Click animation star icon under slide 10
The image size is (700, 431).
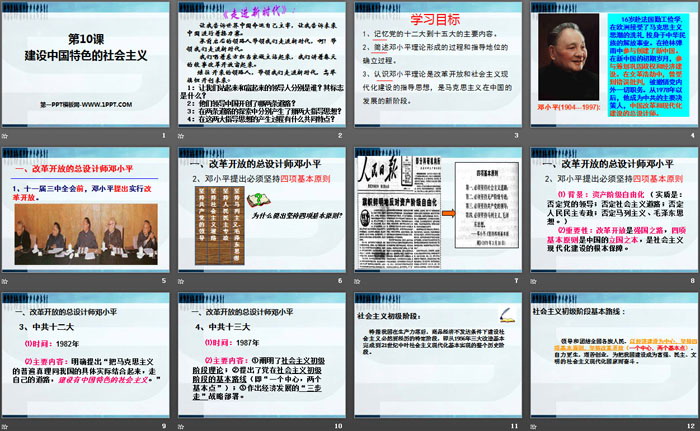(181, 427)
